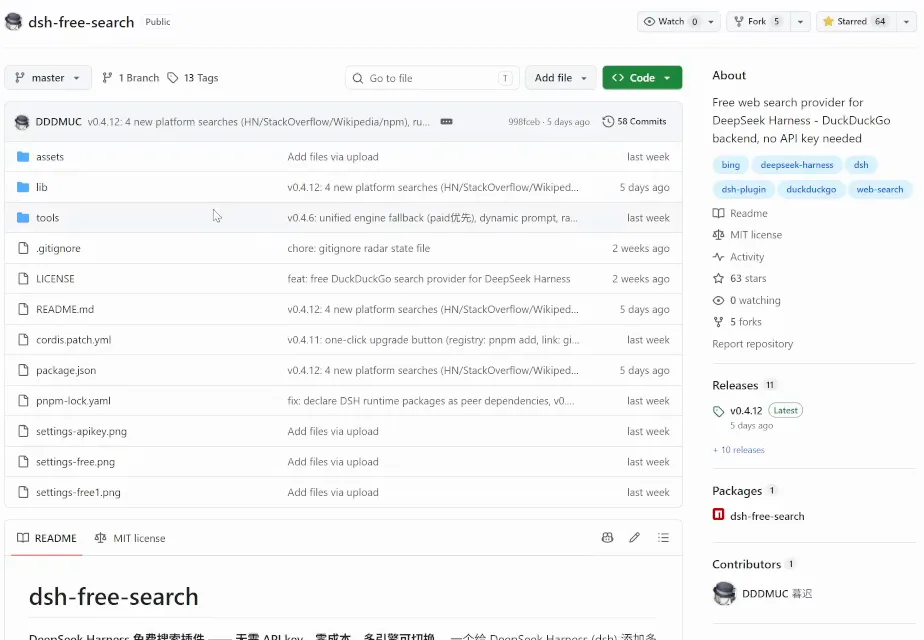This screenshot has height=640, width=924.
Task: Switch to the README tab
Action: 47,538
